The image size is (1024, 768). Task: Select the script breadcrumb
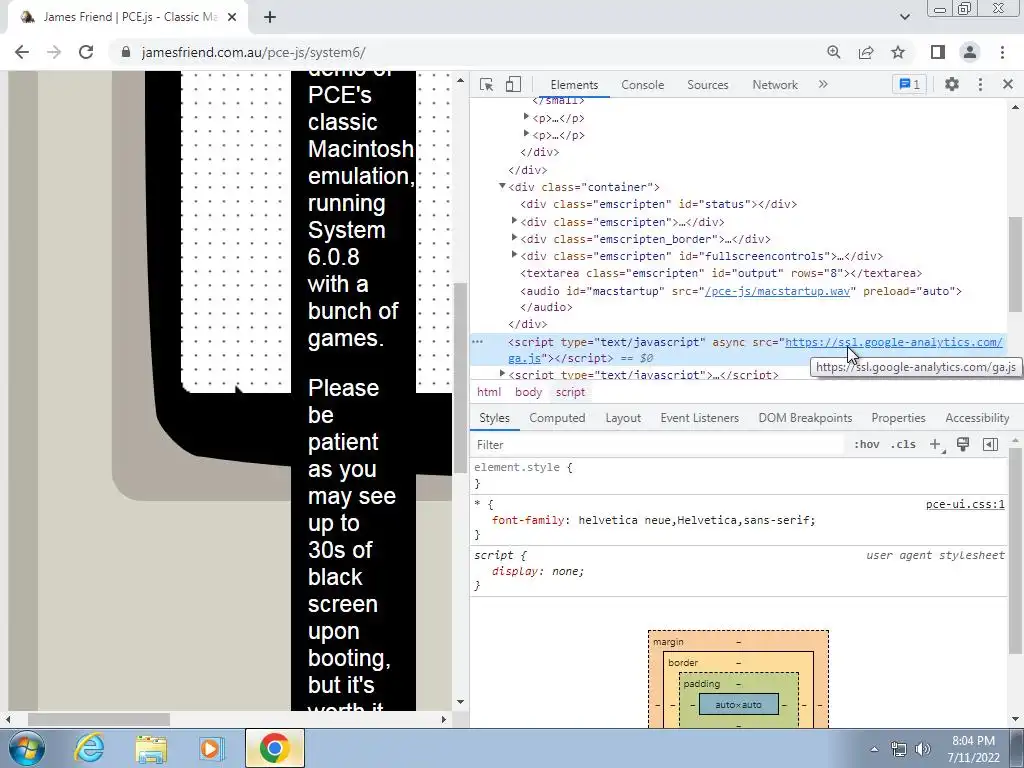pos(570,392)
